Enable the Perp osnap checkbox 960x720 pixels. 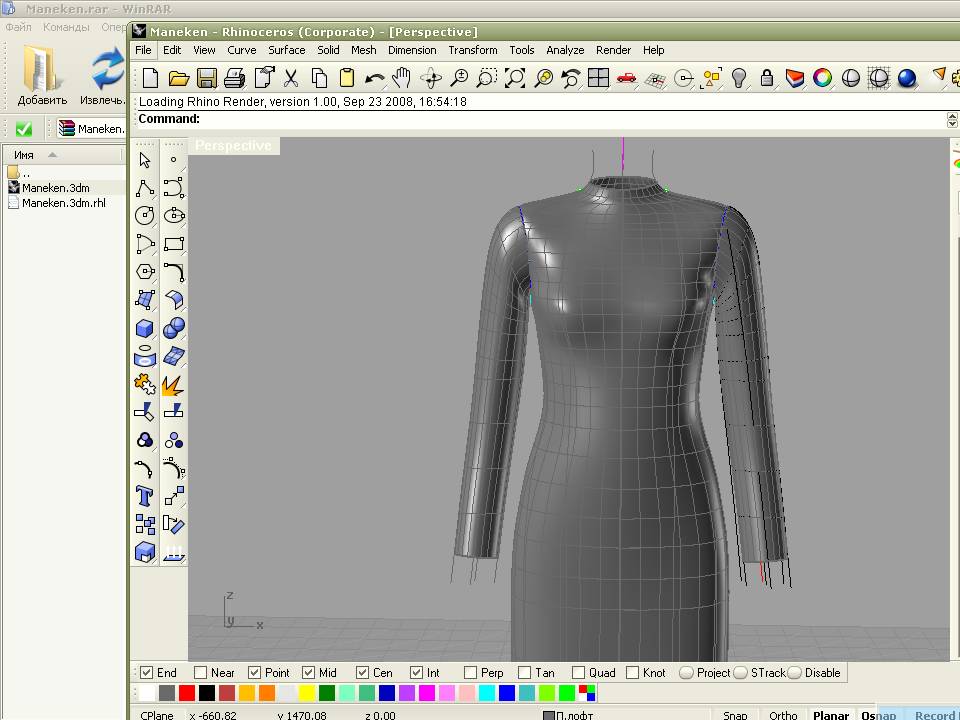tap(471, 673)
